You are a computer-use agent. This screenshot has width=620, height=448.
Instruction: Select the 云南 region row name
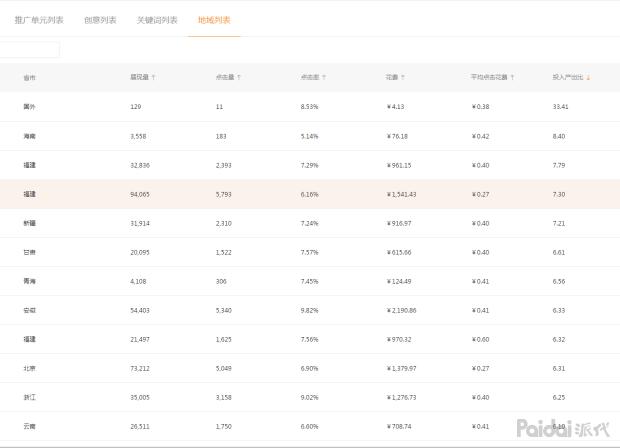29,426
